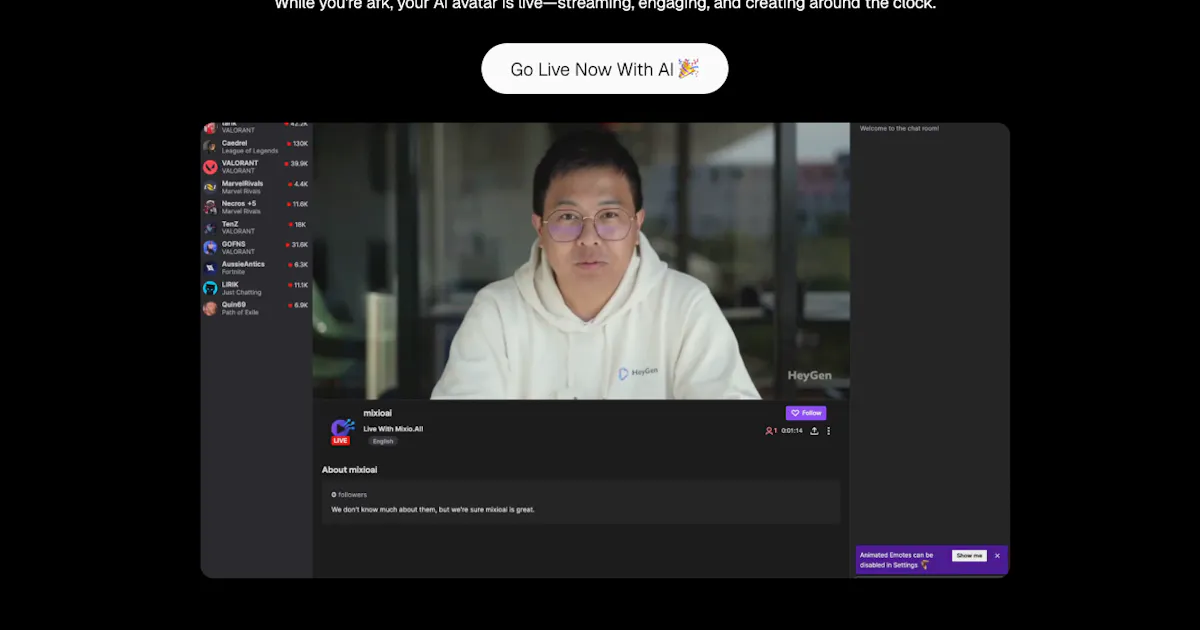Open the three-dot more options menu
The image size is (1200, 630).
click(x=828, y=431)
